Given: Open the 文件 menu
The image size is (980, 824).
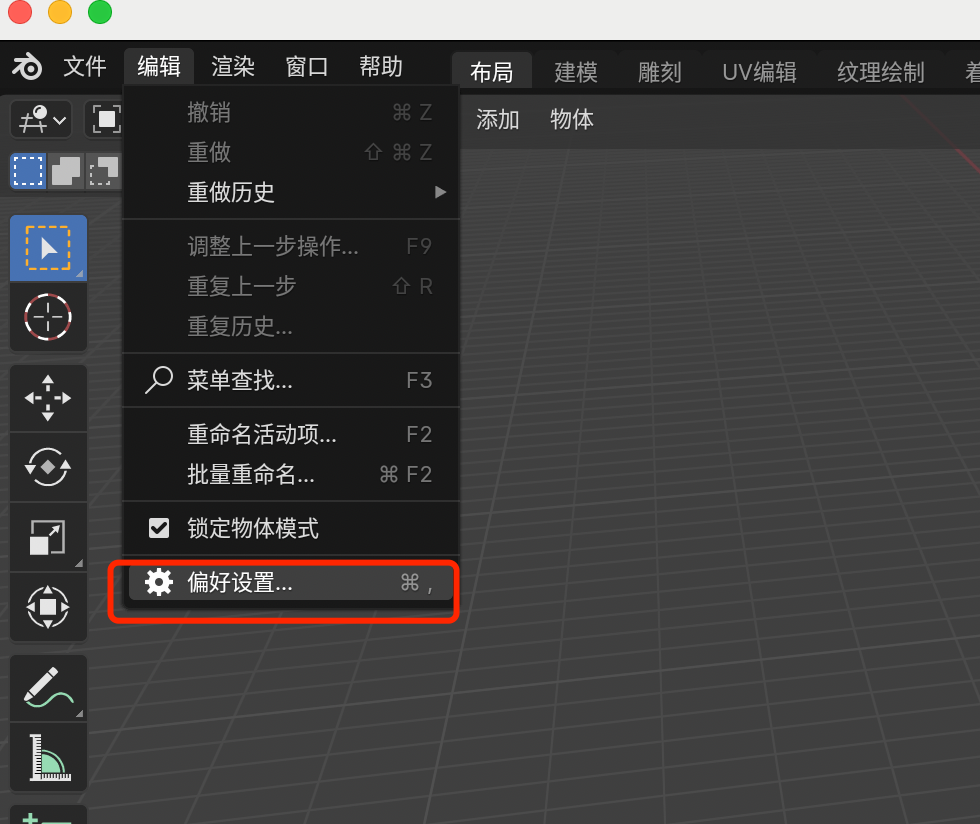Looking at the screenshot, I should [x=84, y=67].
